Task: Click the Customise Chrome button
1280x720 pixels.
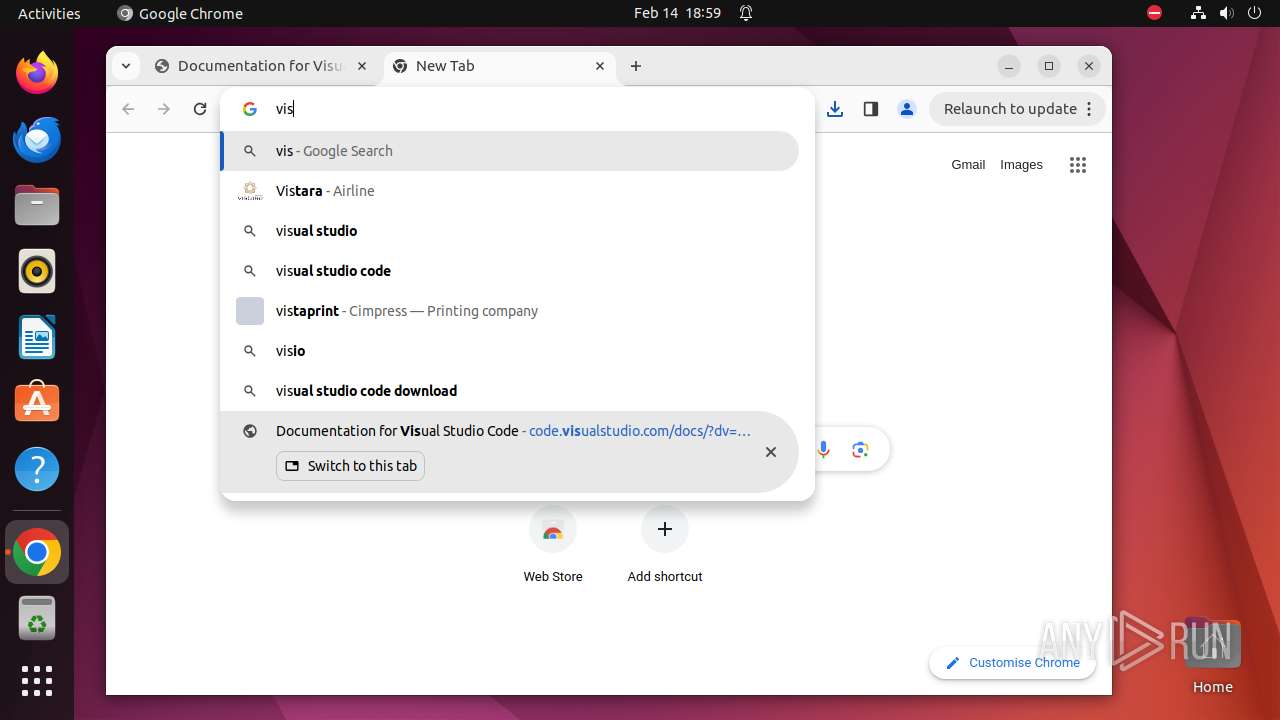Action: coord(1012,663)
